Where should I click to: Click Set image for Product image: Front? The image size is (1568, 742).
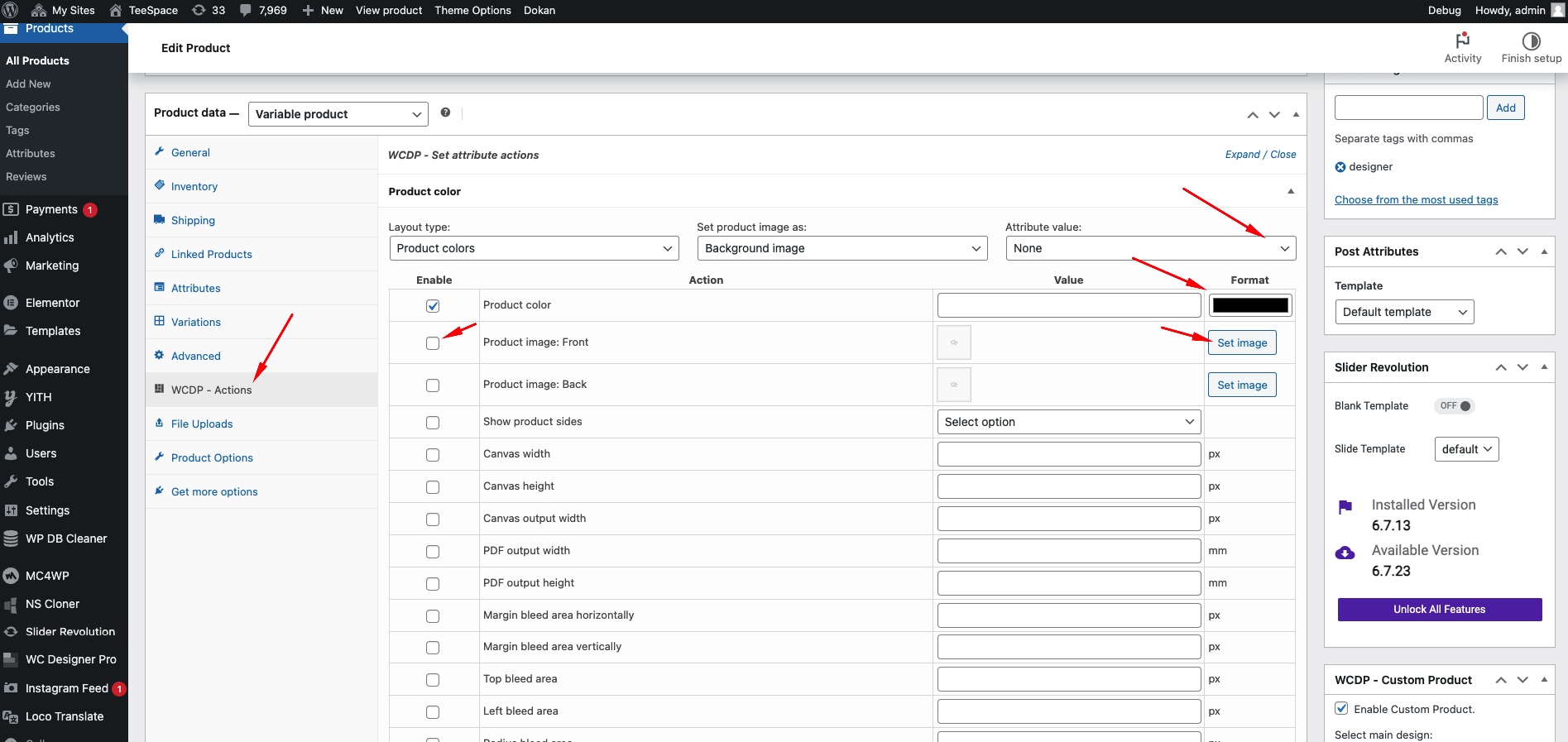tap(1242, 342)
